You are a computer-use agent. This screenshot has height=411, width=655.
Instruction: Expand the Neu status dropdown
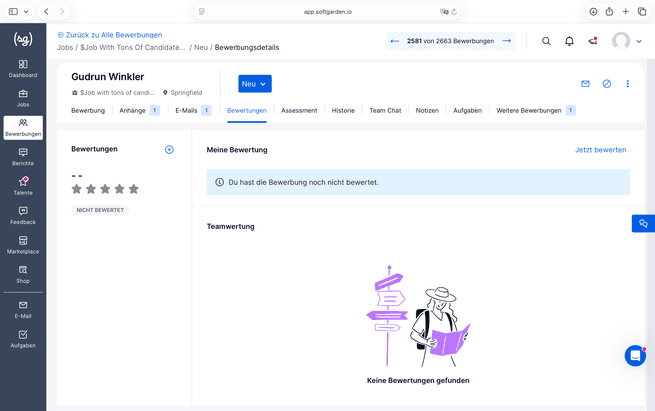255,84
